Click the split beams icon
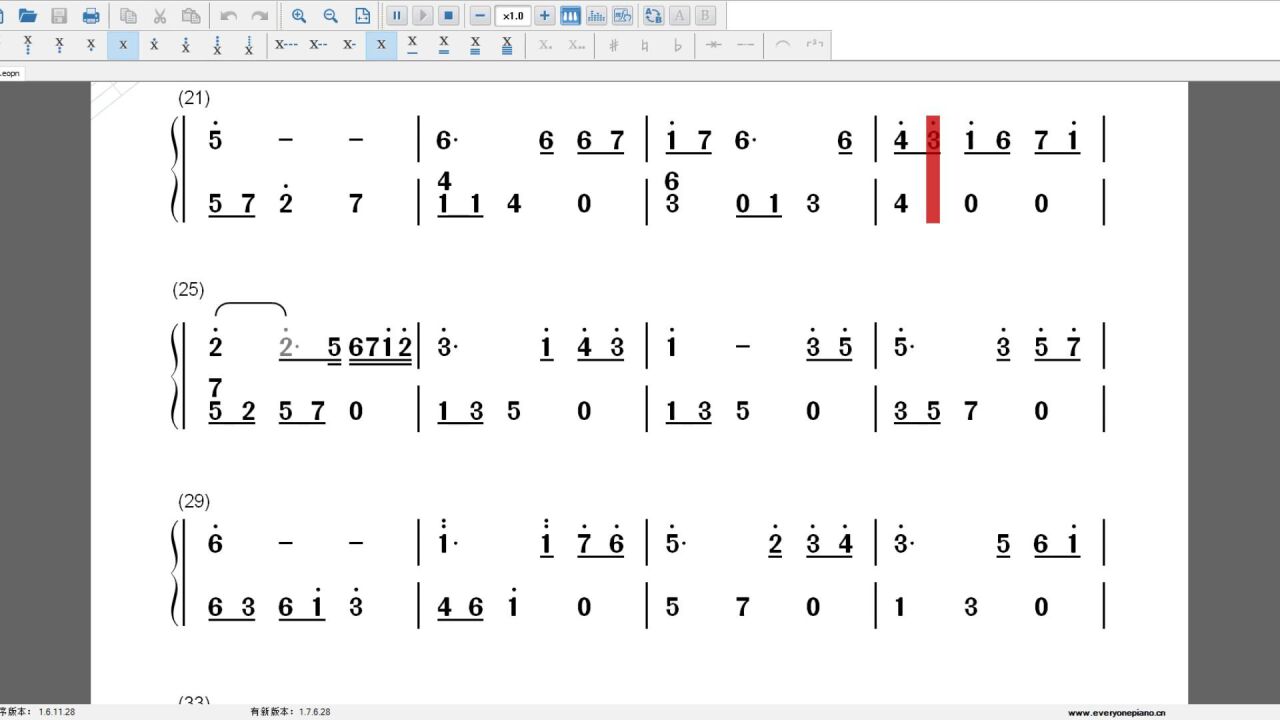The width and height of the screenshot is (1280, 720). tap(745, 45)
